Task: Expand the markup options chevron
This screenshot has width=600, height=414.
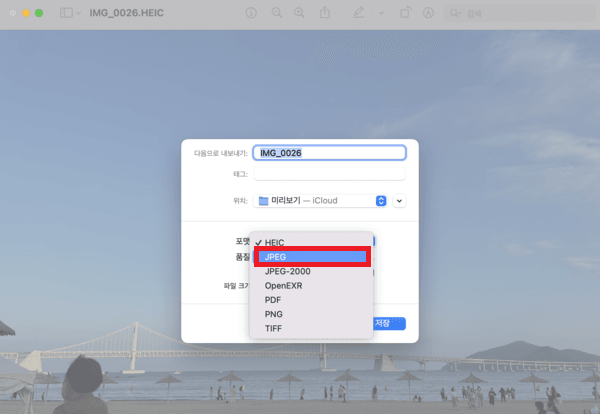Action: pos(381,13)
